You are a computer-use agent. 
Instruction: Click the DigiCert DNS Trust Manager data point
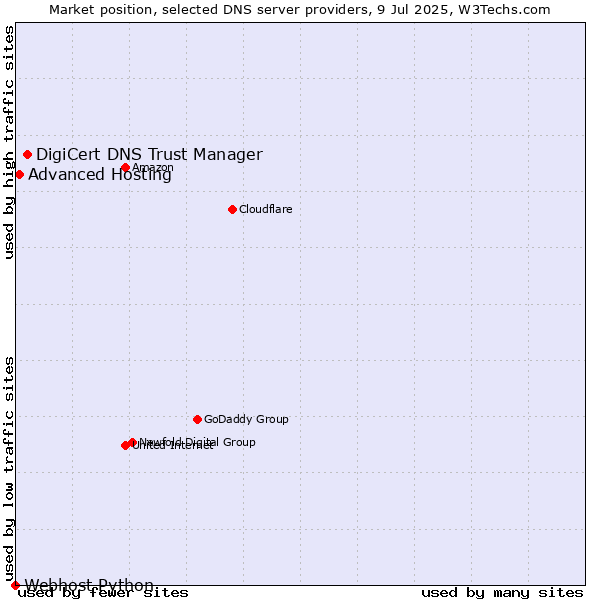(28, 155)
